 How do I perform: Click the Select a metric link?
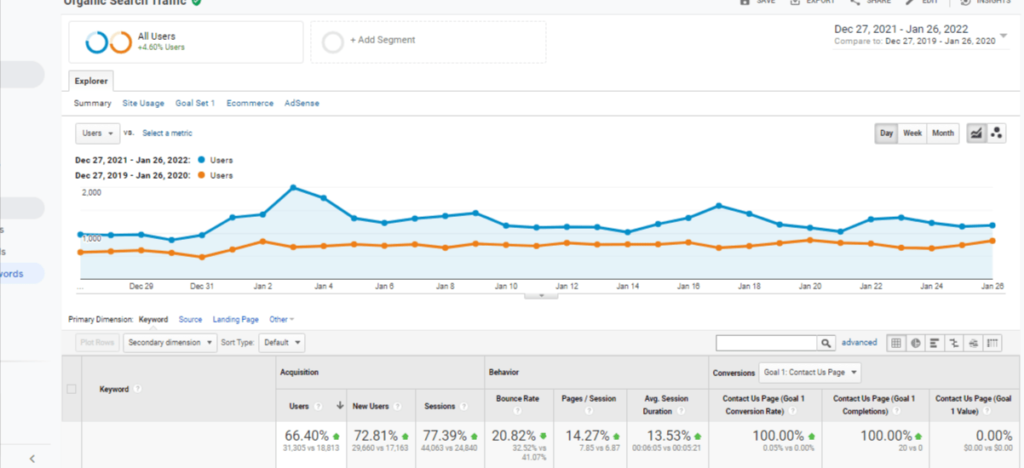coord(168,133)
